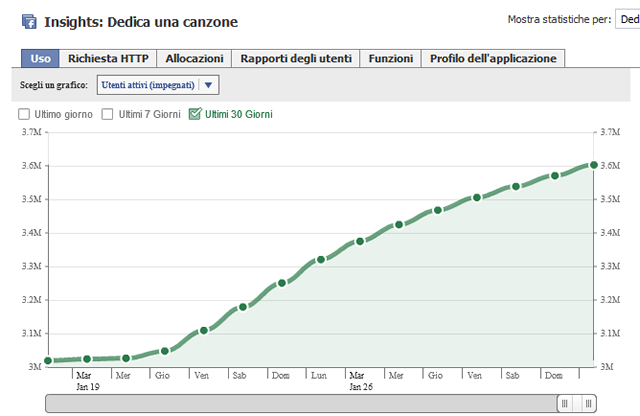Viewport: 640px width, 416px height.
Task: Open the Mostra statistiche per selector
Action: pyautogui.click(x=627, y=19)
